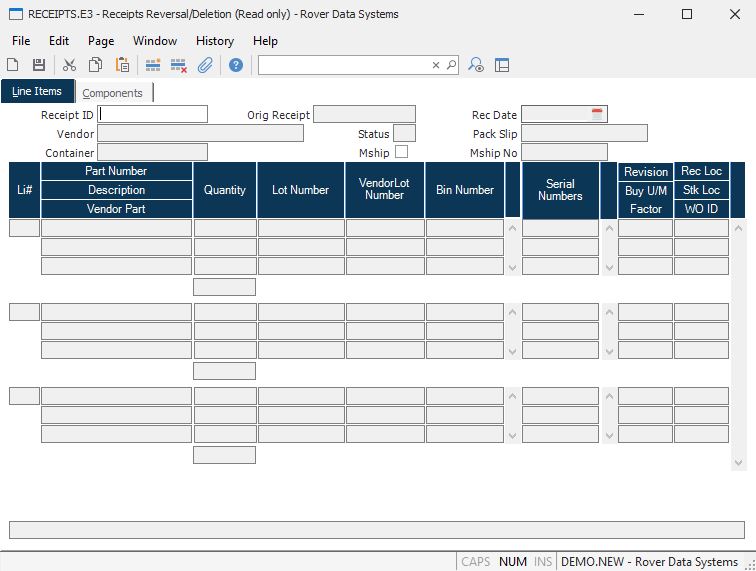Viewport: 756px width, 571px height.
Task: Click the New record toolbar icon
Action: tap(13, 65)
